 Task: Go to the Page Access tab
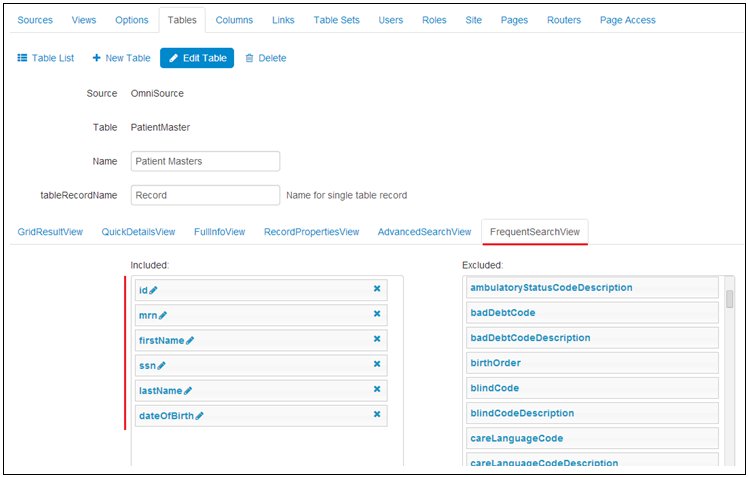tap(627, 20)
